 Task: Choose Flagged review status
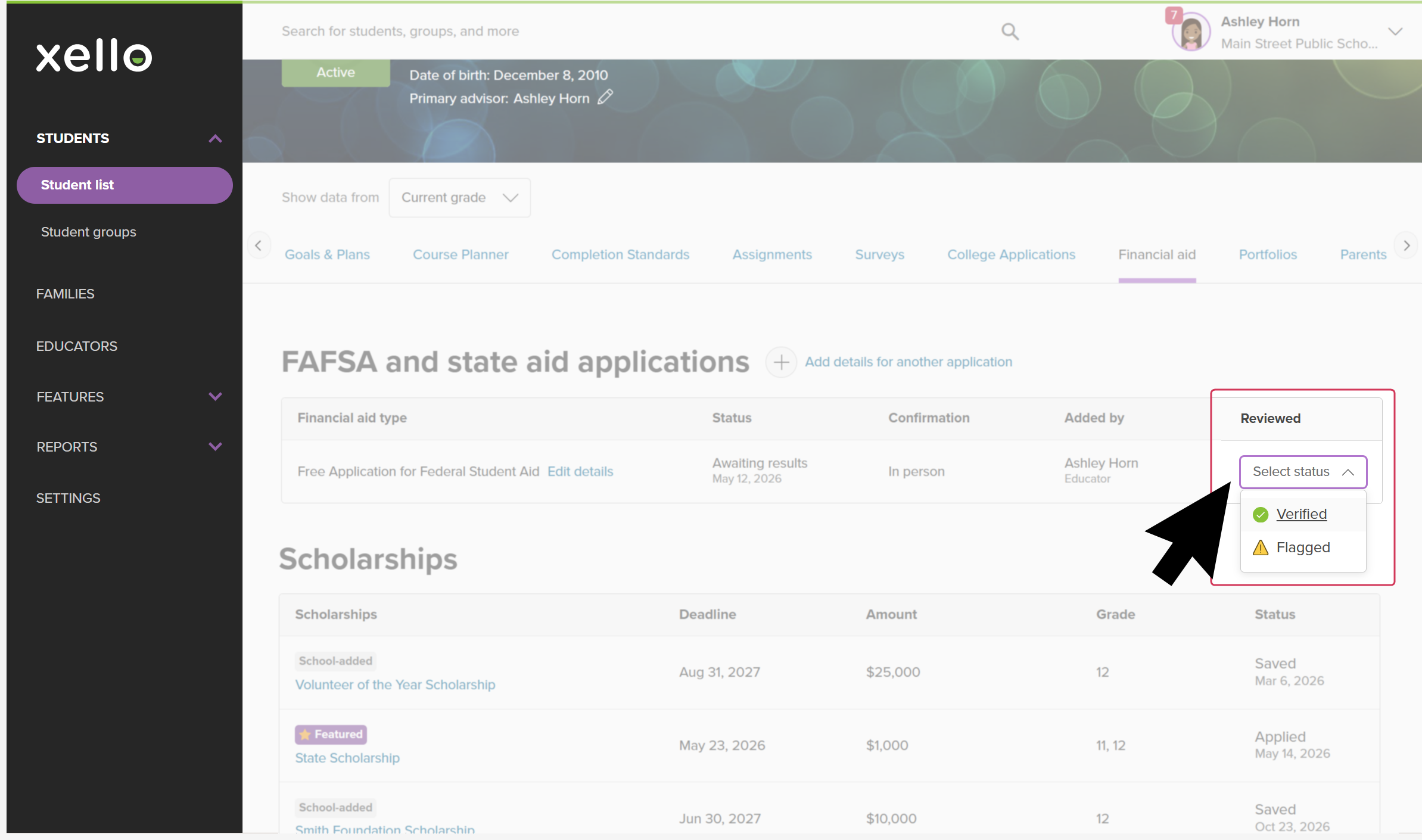[x=1303, y=547]
